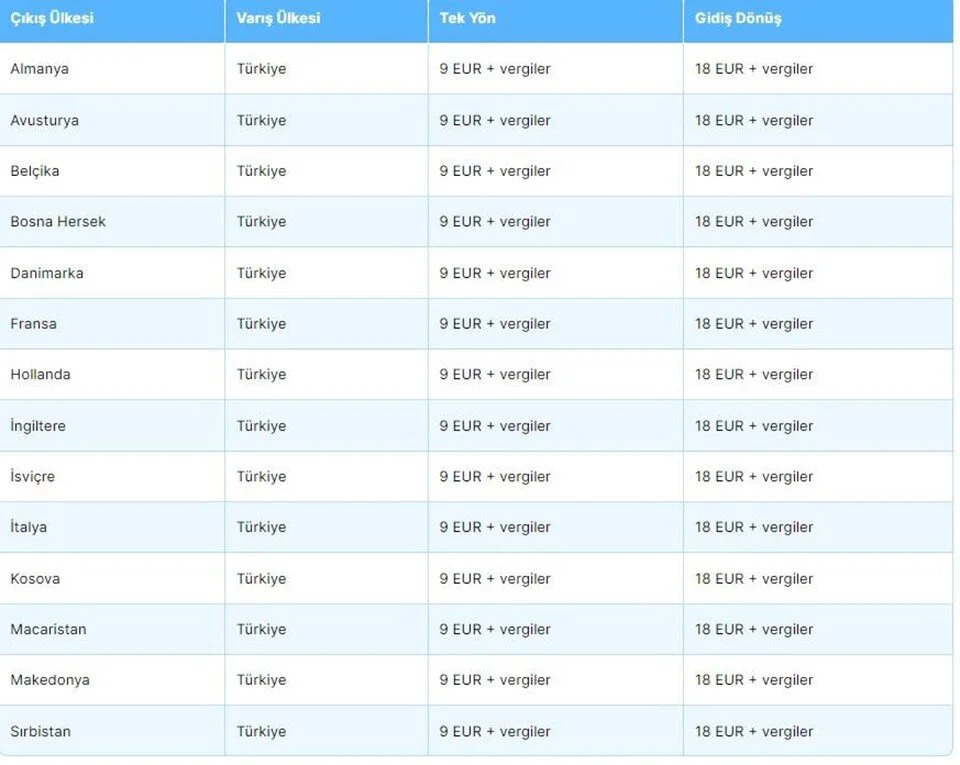The width and height of the screenshot is (960, 765).
Task: Click the Almanya country cell
Action: [x=40, y=69]
